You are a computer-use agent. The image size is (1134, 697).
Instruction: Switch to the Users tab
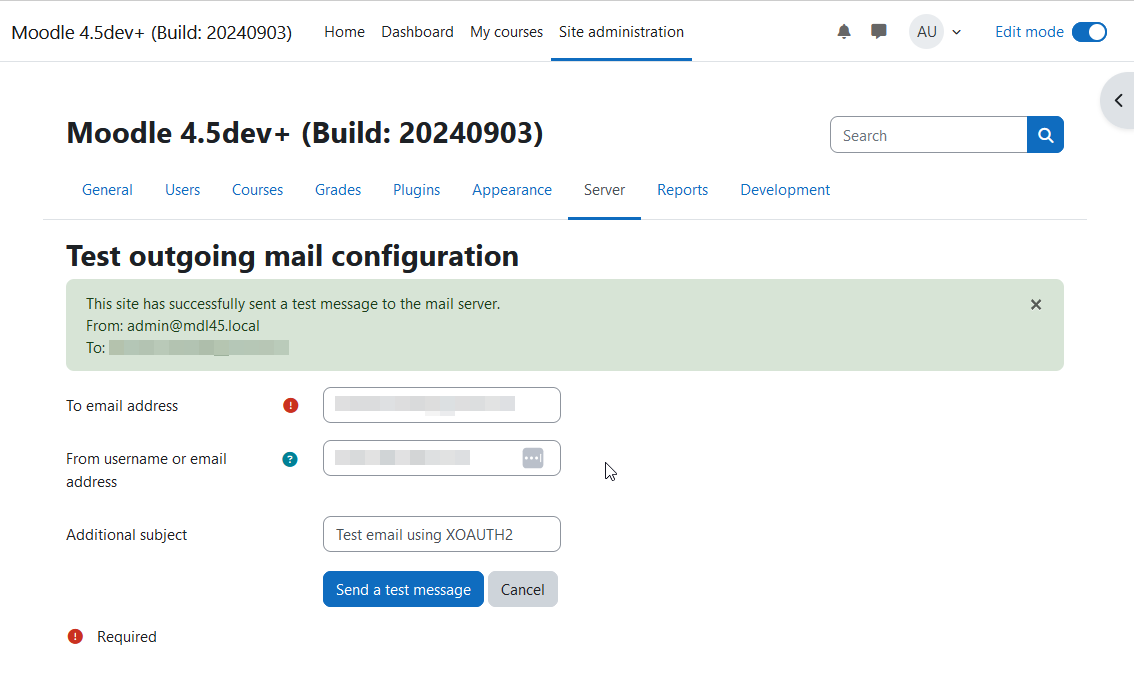click(x=182, y=189)
